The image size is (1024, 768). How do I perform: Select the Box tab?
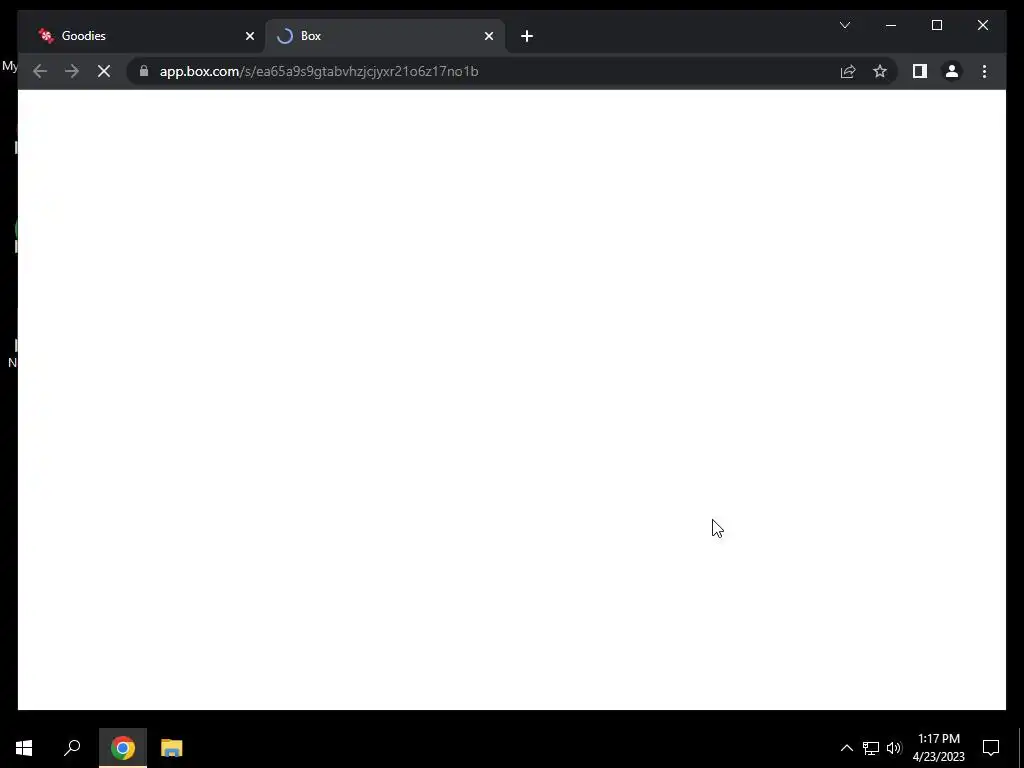click(385, 36)
